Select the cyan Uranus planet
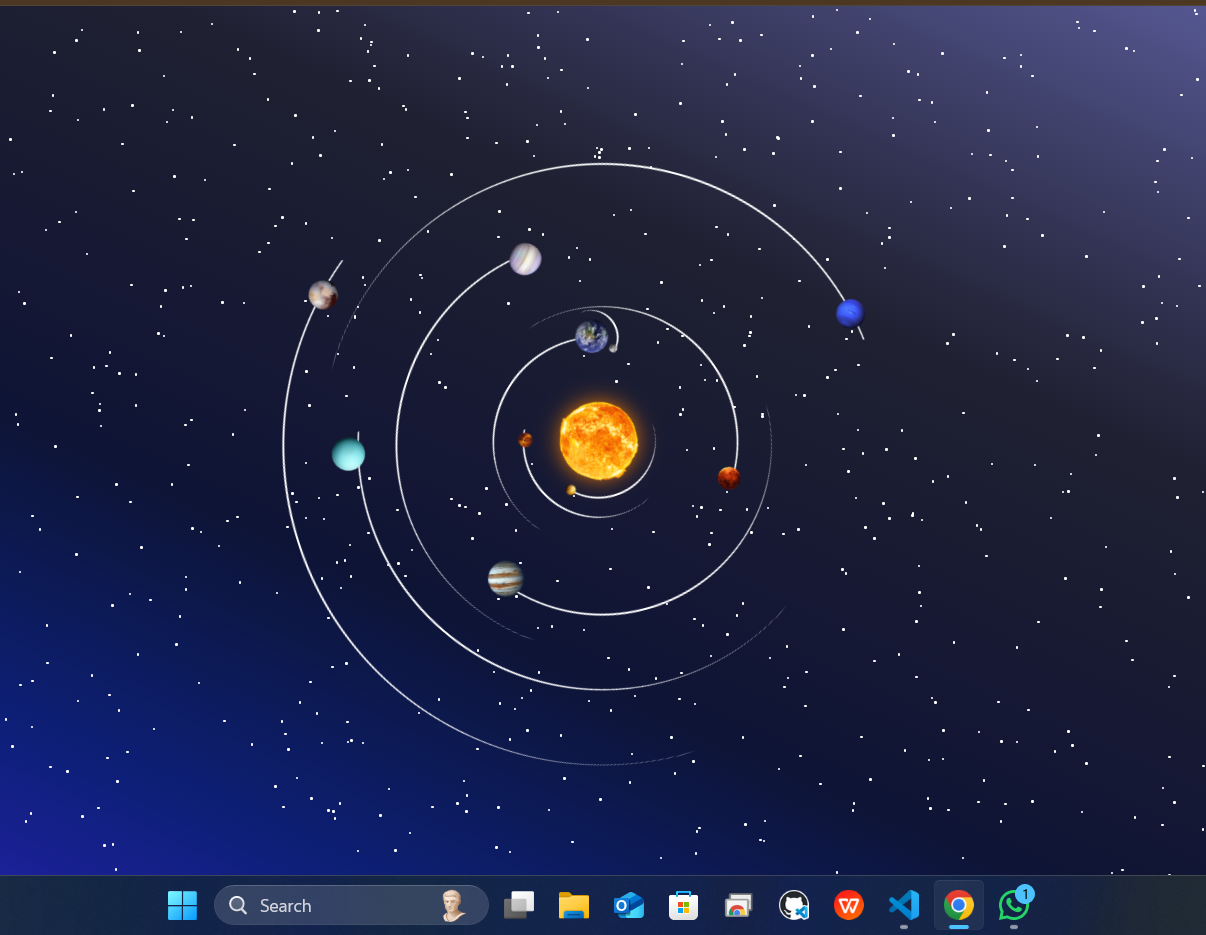The height and width of the screenshot is (935, 1206). click(348, 454)
